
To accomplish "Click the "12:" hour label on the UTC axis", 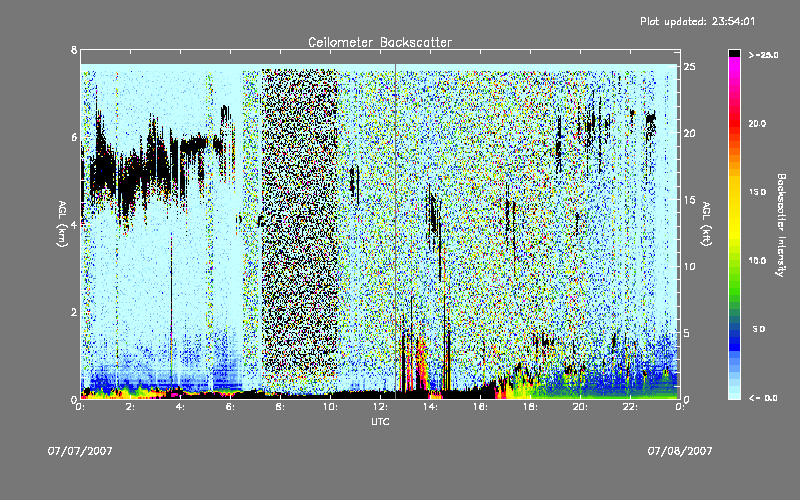I will 380,407.
